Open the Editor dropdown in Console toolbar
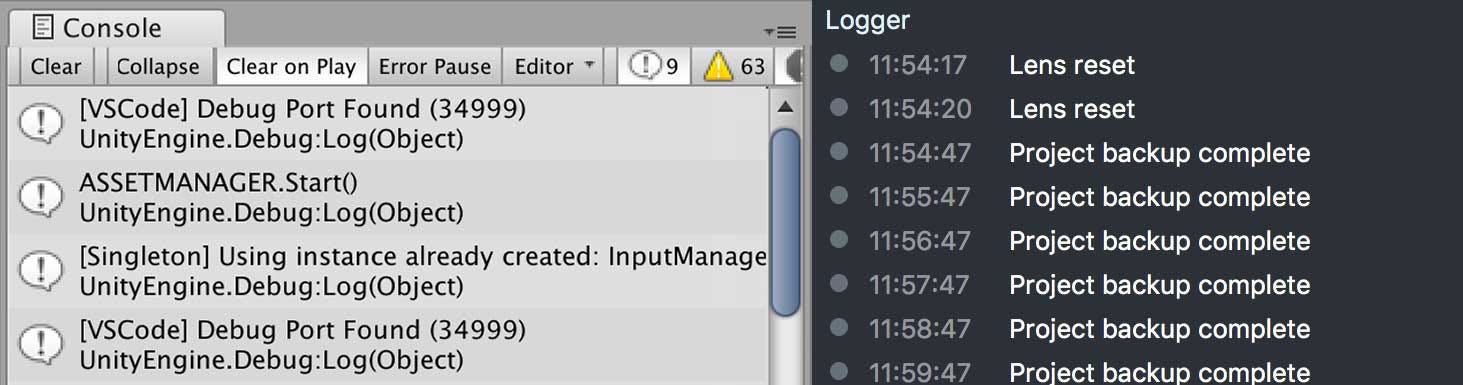 (554, 67)
